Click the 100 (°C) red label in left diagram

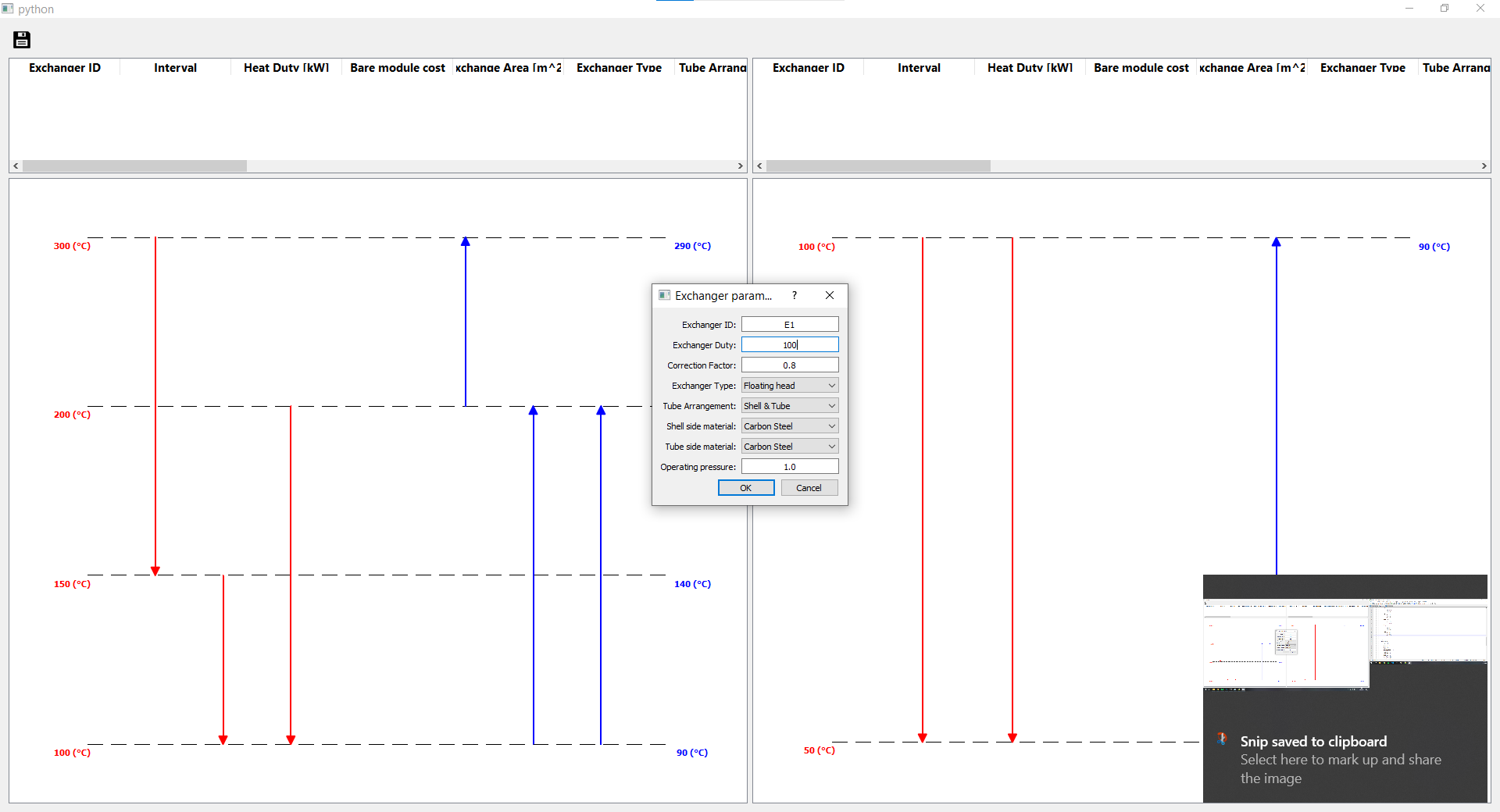point(72,753)
